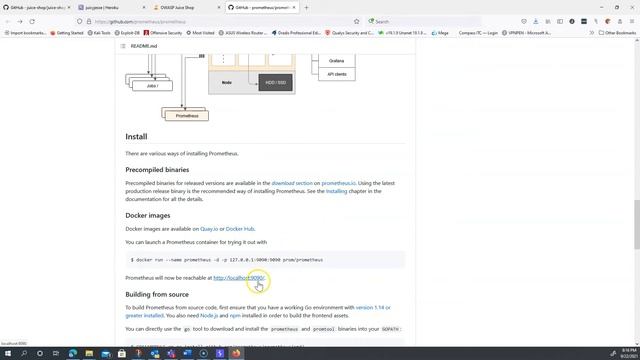640x360 pixels.
Task: Reload the page with the refresh icon
Action: [x=32, y=21]
